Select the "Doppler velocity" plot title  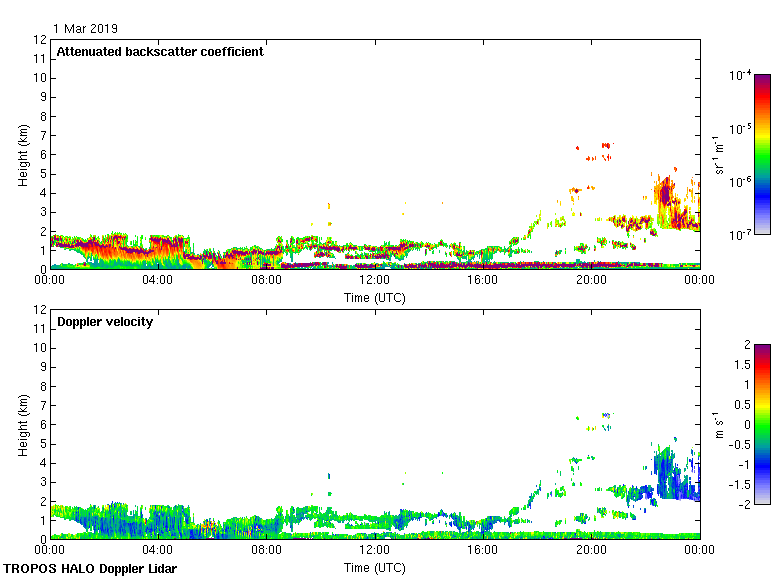[x=105, y=322]
